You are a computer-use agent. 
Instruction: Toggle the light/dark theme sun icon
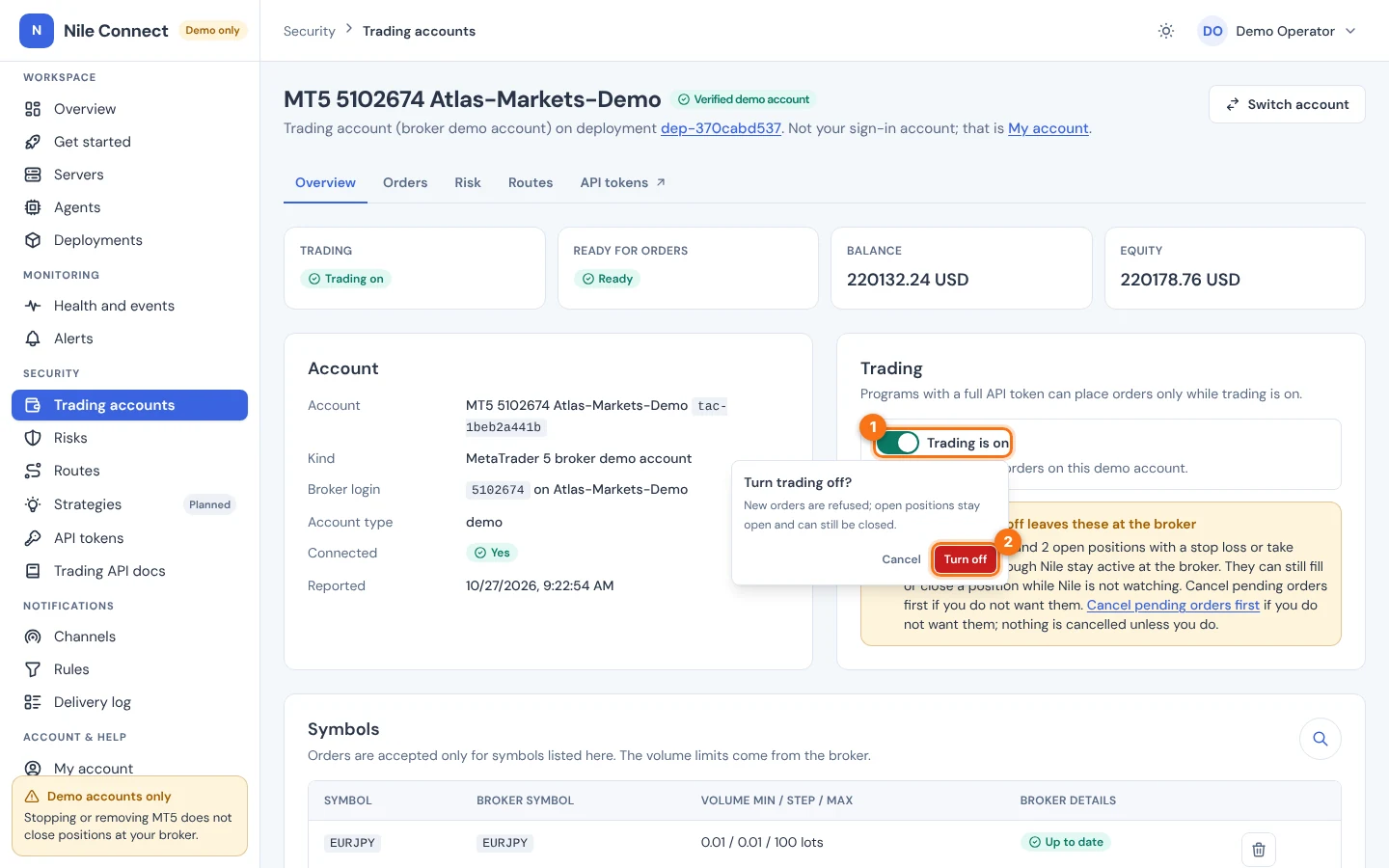click(x=1166, y=31)
